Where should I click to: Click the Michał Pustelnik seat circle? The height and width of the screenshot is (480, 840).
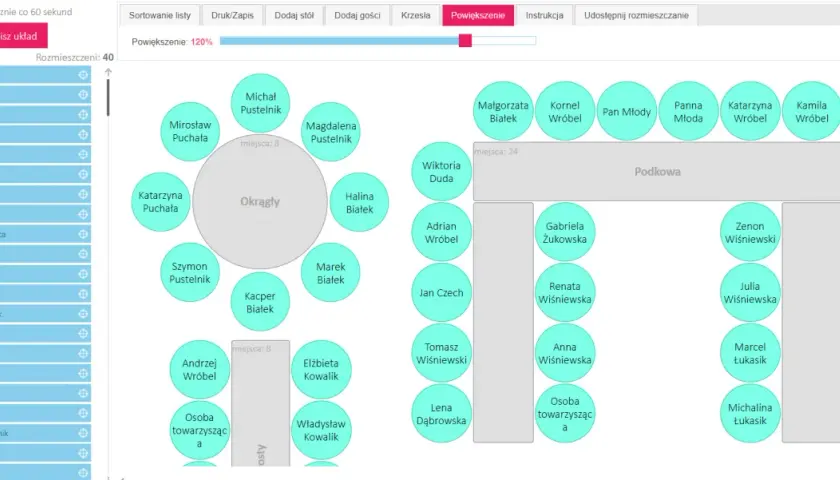click(260, 103)
